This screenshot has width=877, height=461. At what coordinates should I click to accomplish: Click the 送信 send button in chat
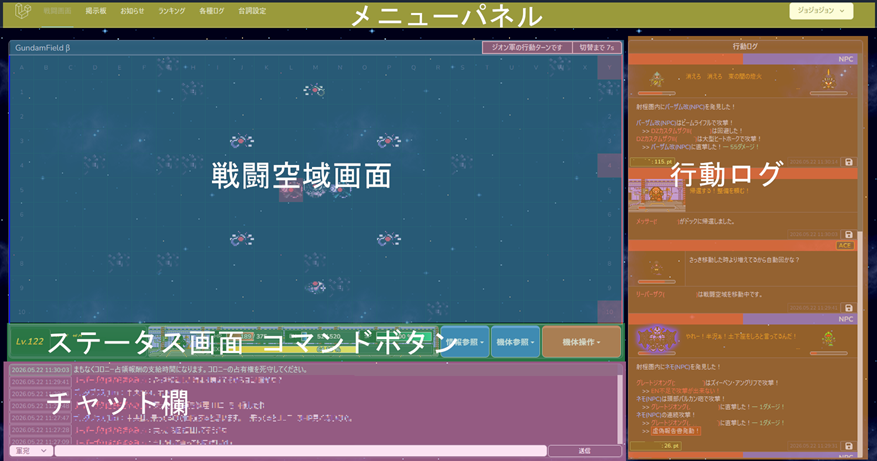[x=584, y=450]
